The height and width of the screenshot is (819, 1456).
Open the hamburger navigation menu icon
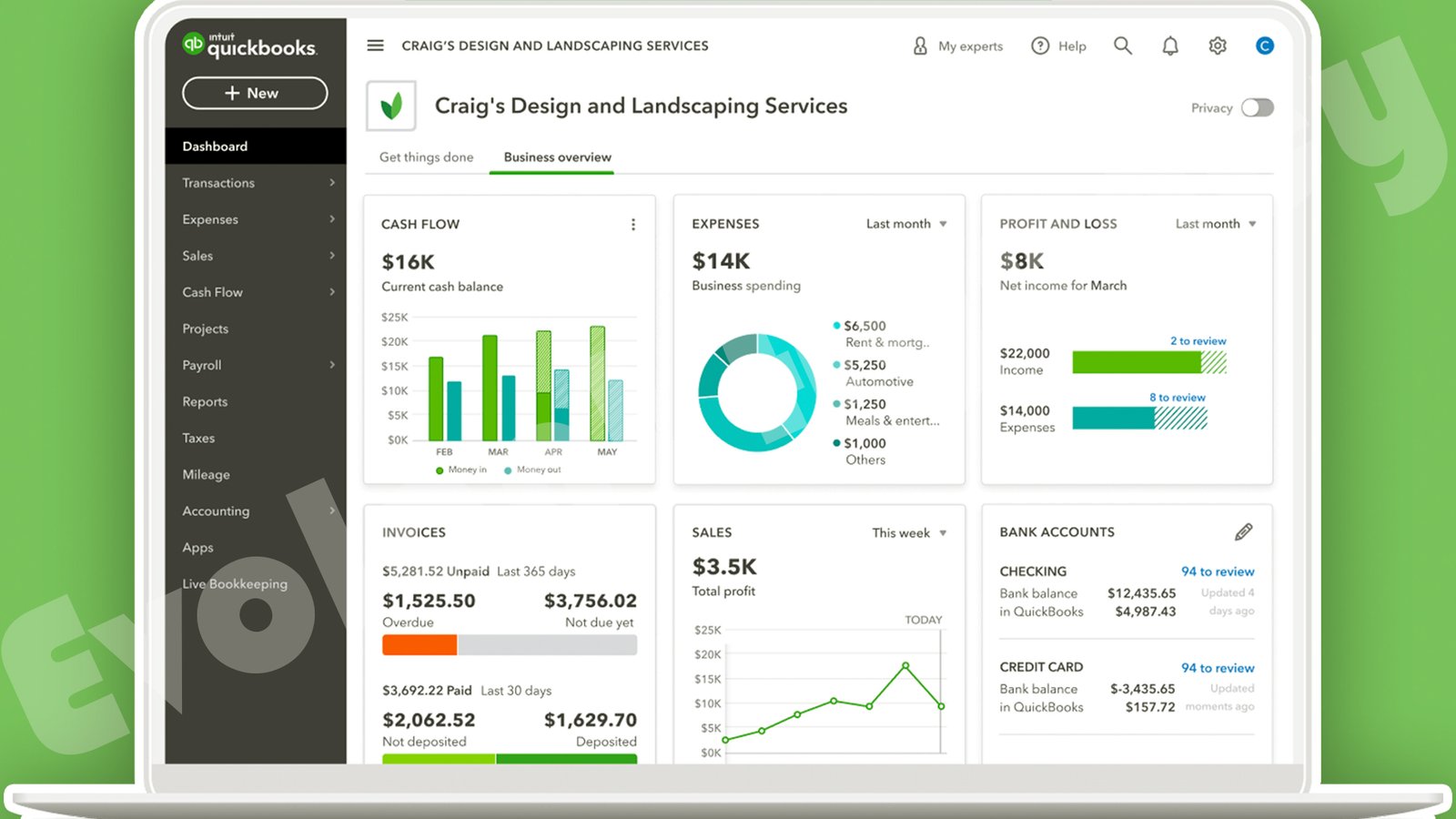(x=375, y=45)
